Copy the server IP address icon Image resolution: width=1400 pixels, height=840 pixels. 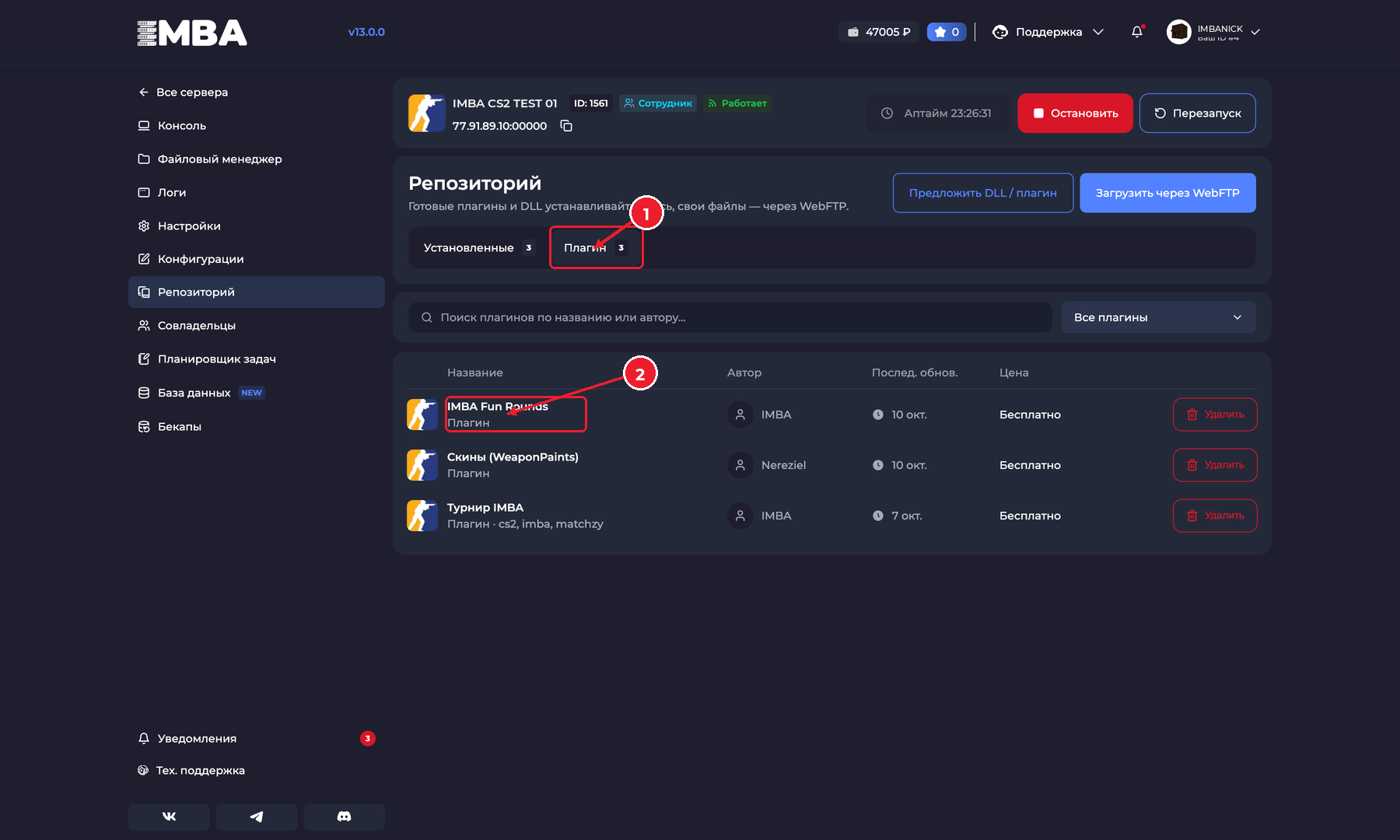tap(566, 126)
